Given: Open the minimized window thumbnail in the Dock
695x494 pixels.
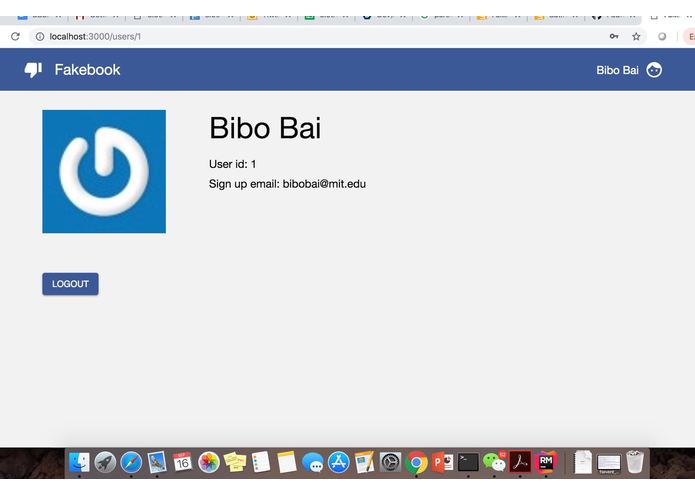Looking at the screenshot, I should 609,463.
